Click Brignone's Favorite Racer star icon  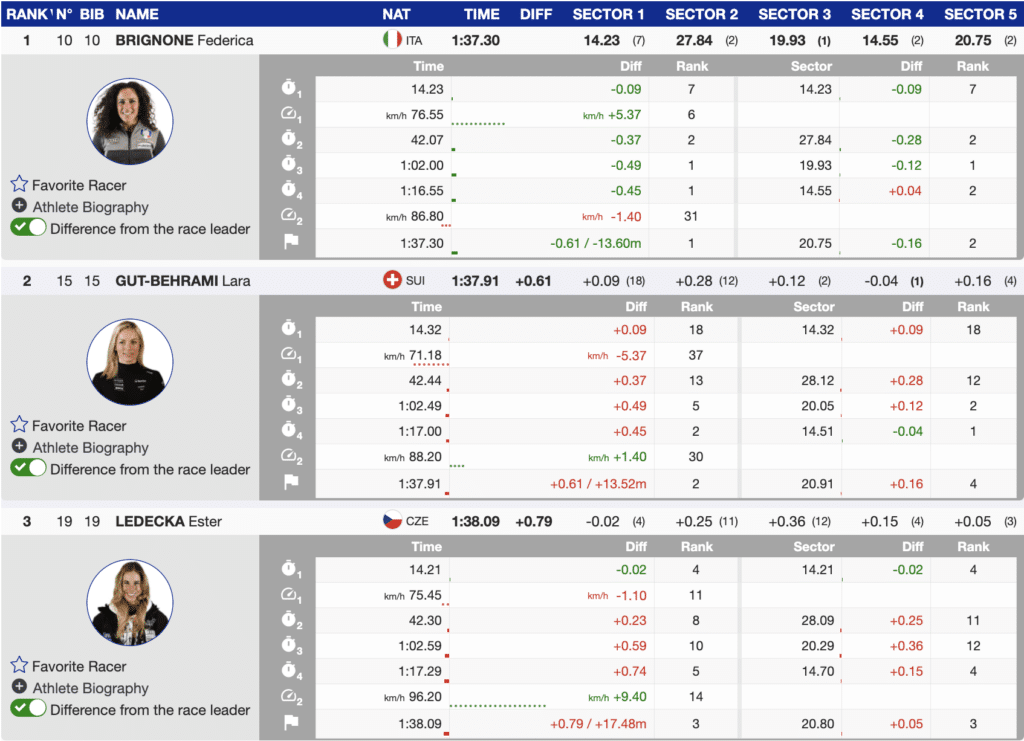(19, 184)
